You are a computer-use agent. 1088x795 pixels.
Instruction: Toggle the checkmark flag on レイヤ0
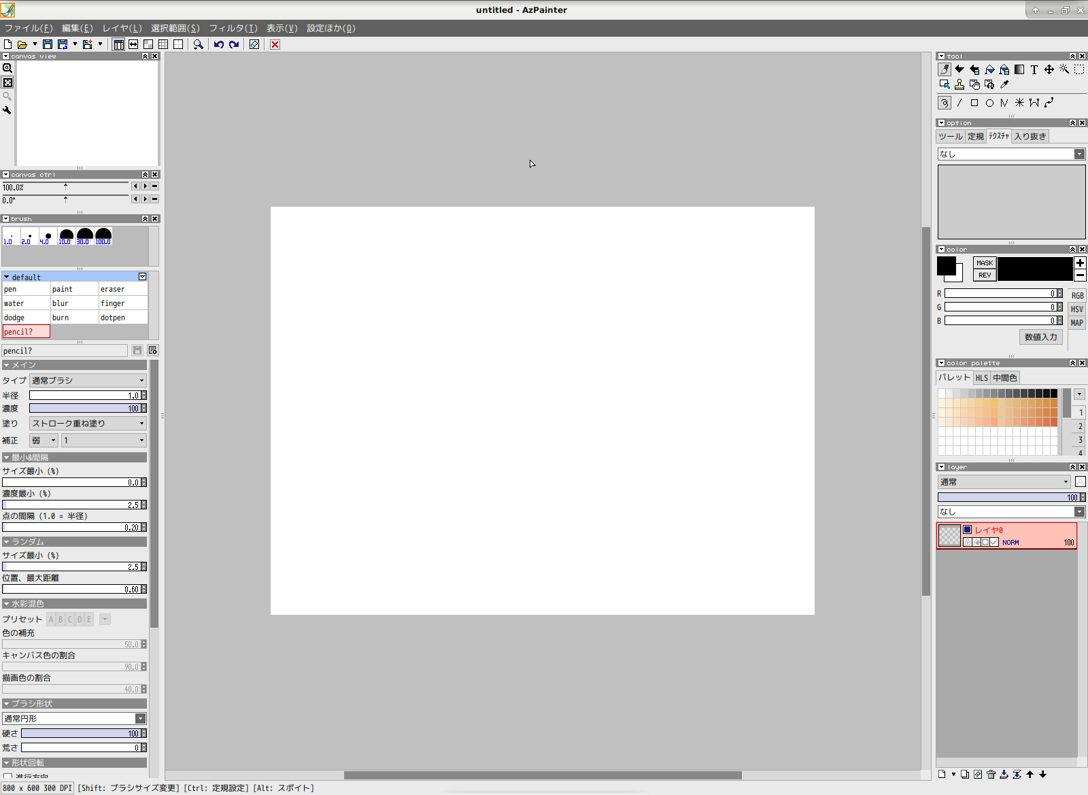tap(994, 542)
